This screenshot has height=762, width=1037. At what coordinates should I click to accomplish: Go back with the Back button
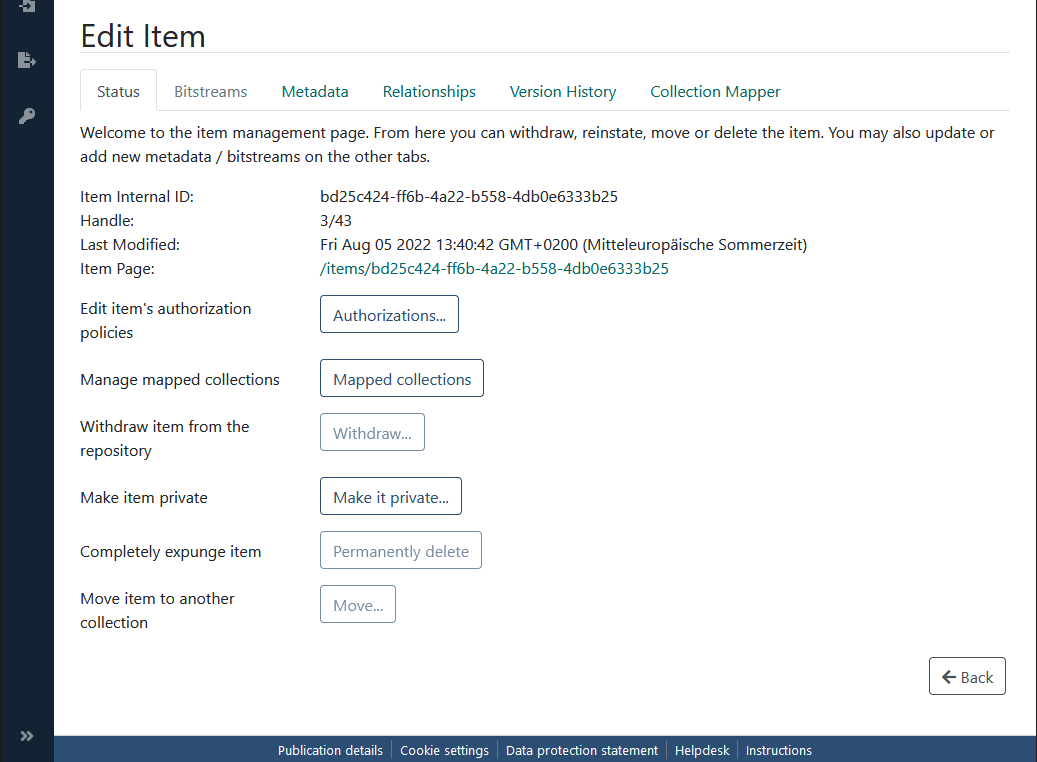(x=967, y=676)
